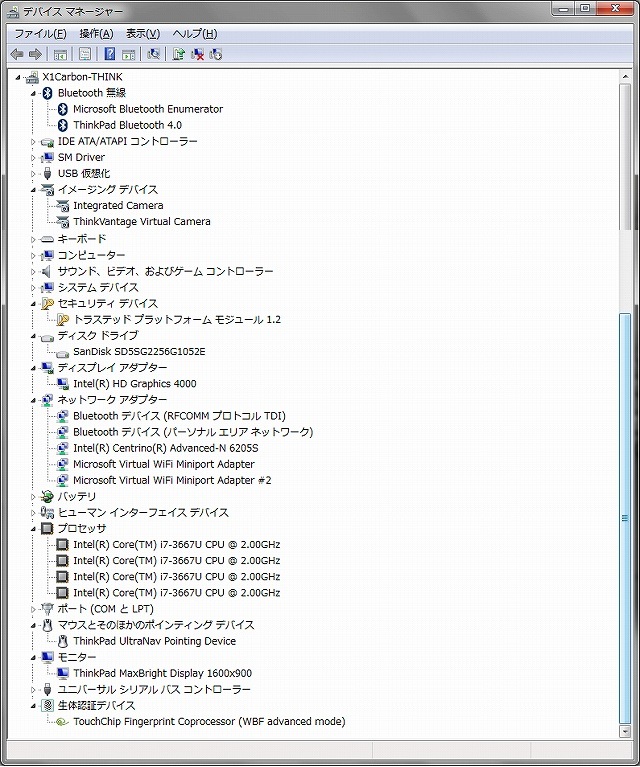
Task: Open the 表示(V) menu
Action: (143, 33)
